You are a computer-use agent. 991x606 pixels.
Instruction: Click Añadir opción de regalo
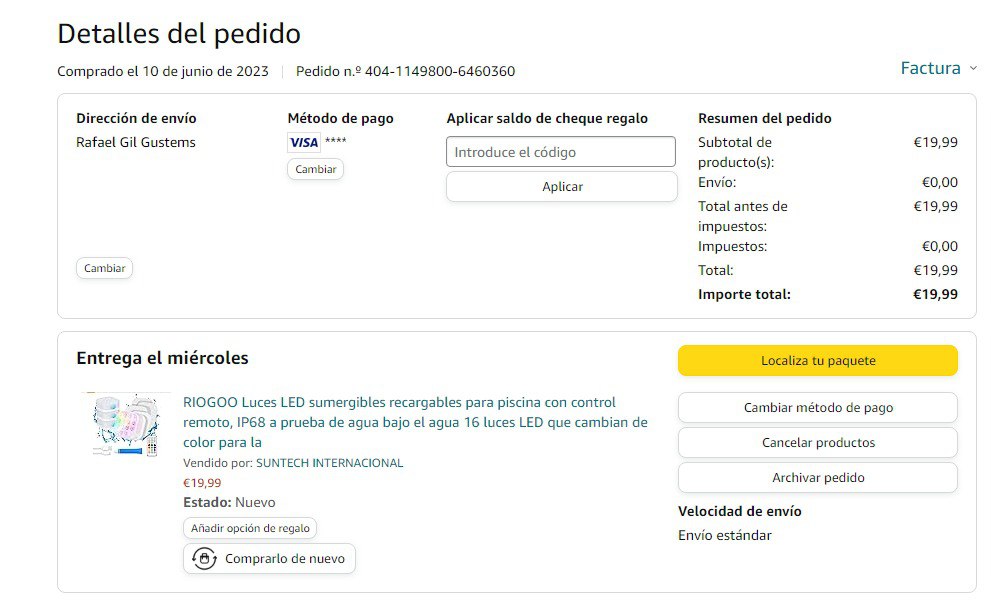pyautogui.click(x=250, y=528)
